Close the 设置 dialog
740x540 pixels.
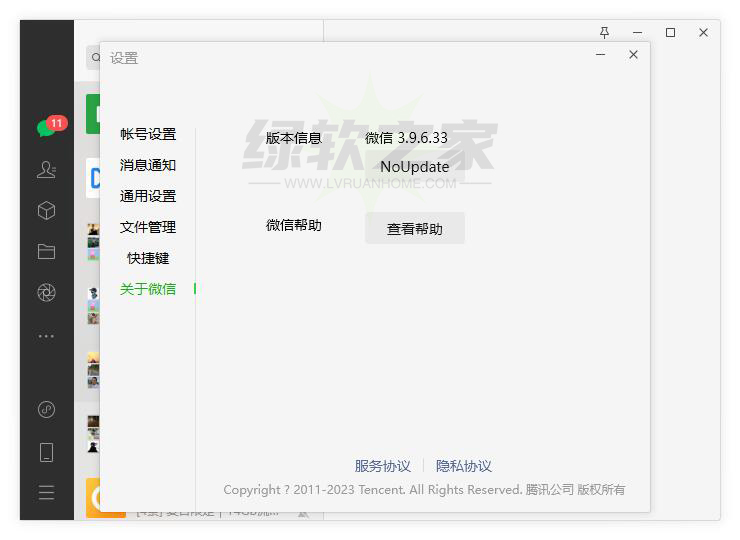tap(633, 55)
